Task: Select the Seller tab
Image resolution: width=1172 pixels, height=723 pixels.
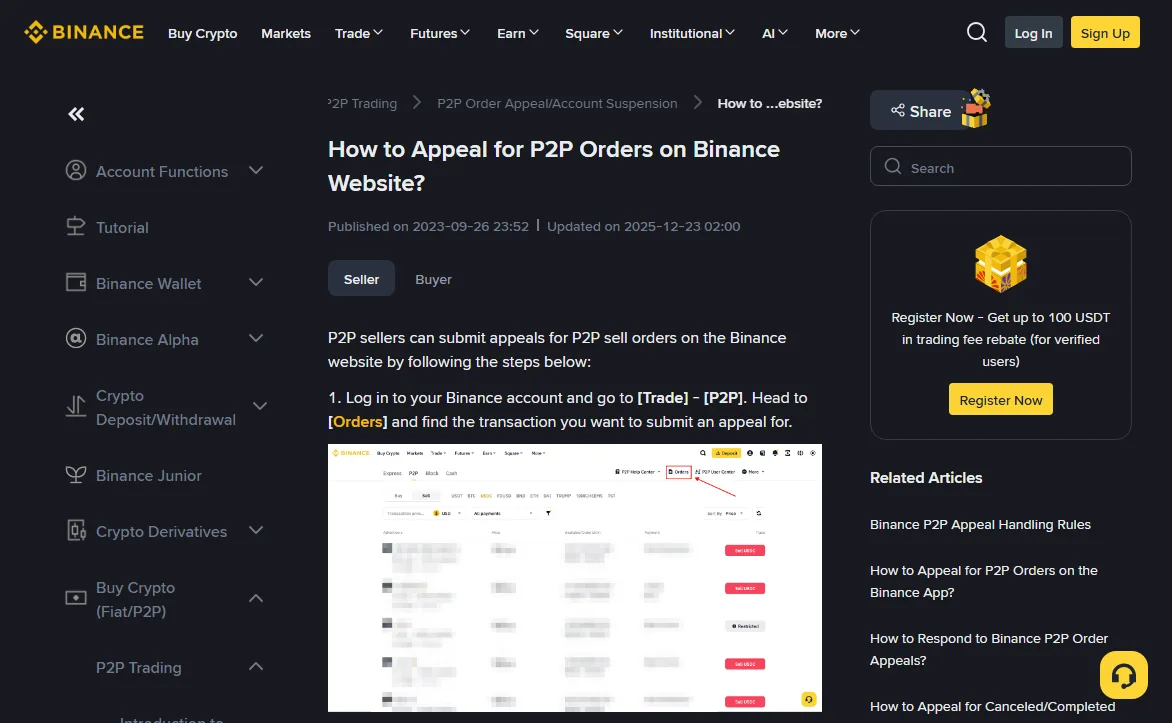Action: point(361,278)
